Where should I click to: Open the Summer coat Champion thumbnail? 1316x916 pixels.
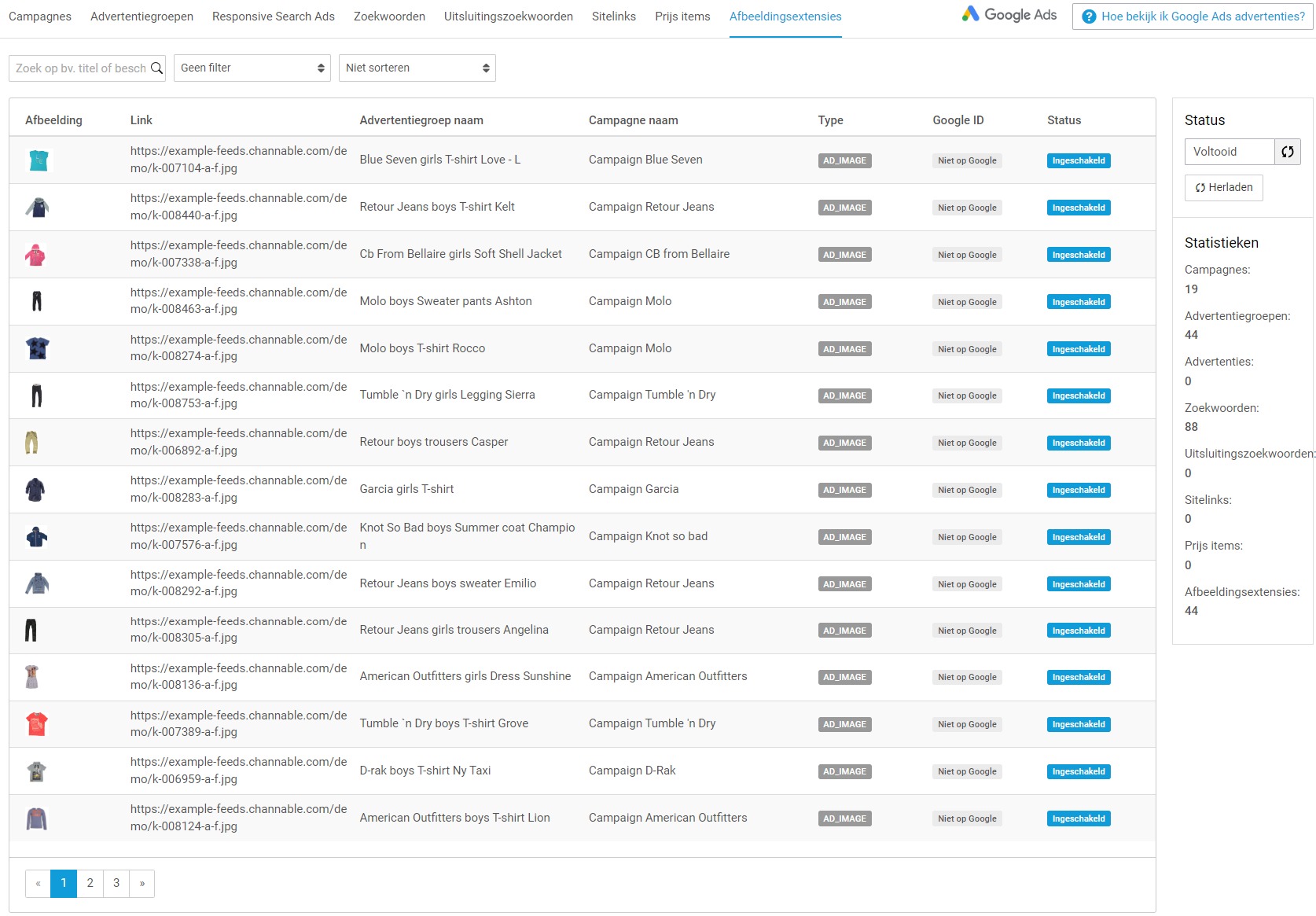coord(36,537)
